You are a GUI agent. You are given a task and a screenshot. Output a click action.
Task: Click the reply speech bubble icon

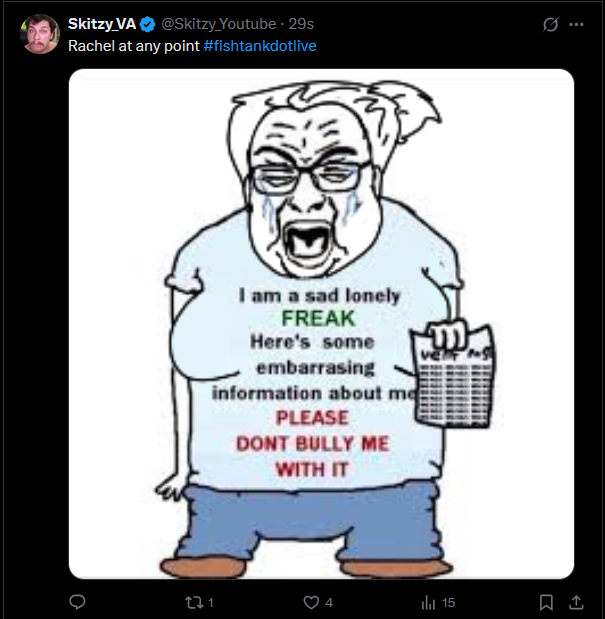(77, 602)
